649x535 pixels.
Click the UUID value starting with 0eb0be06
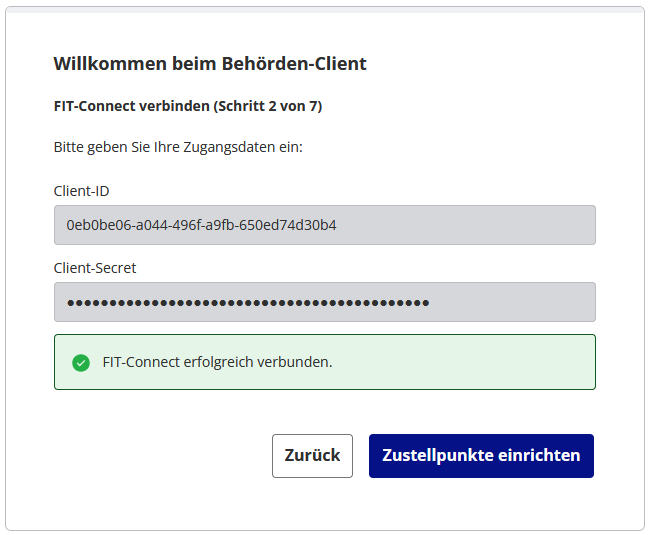pos(201,225)
